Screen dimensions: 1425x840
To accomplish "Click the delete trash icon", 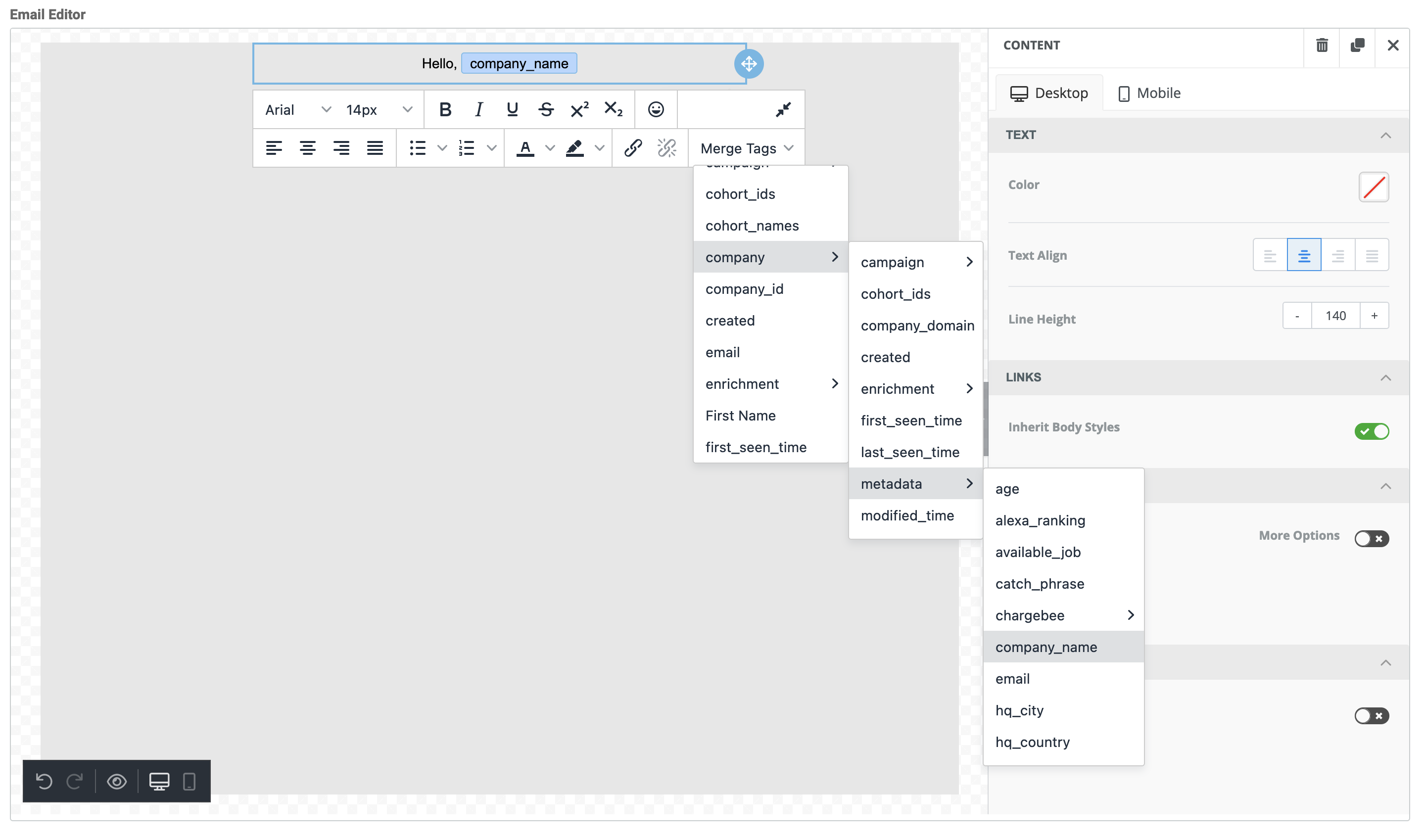I will [x=1322, y=46].
